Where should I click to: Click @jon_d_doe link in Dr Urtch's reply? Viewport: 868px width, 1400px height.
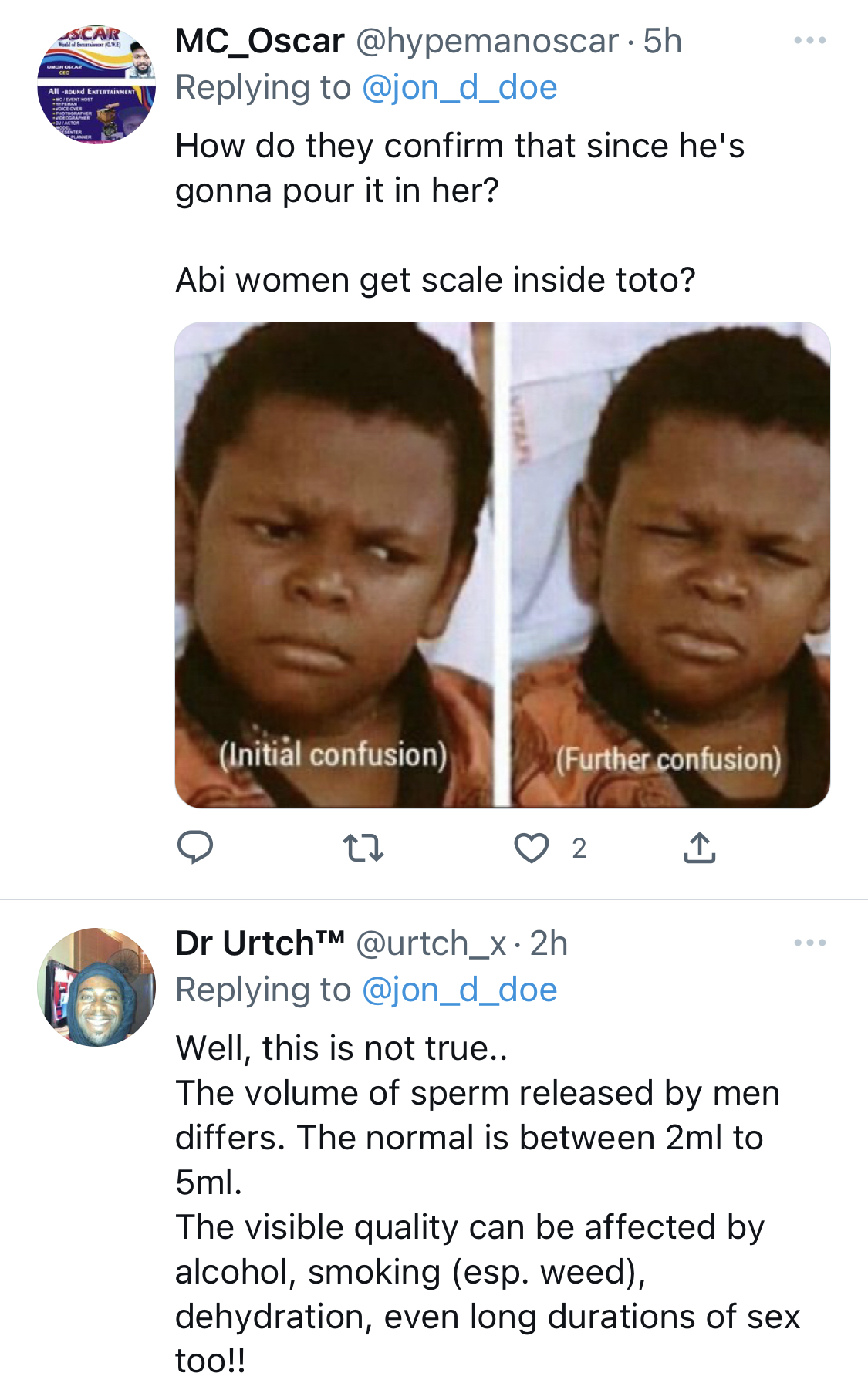click(459, 990)
